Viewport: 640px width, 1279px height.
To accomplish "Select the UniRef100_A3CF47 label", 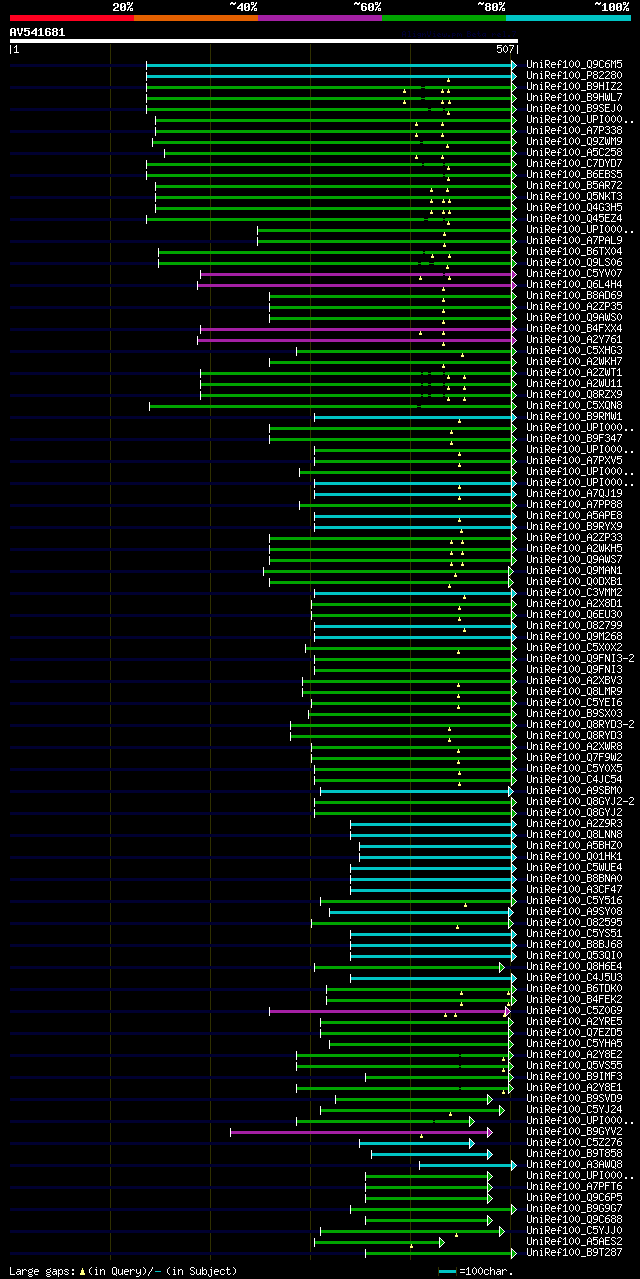I will click(574, 890).
